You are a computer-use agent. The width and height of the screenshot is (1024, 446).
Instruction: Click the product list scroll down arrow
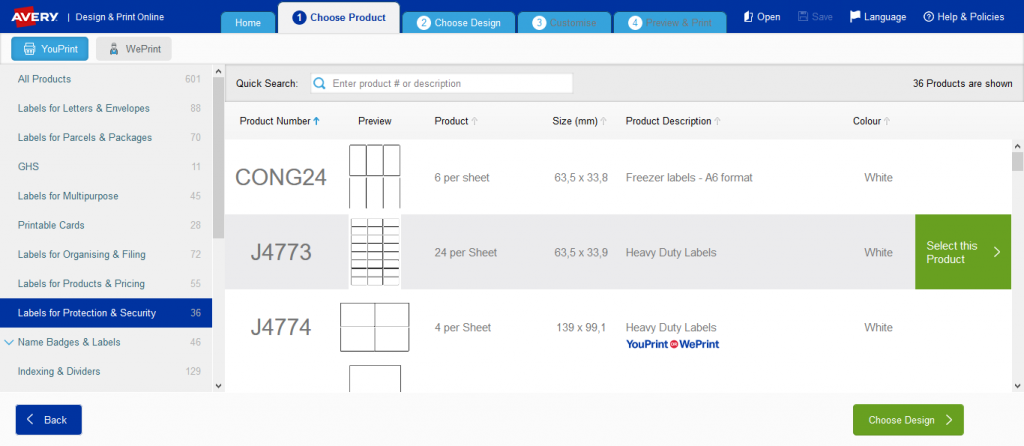[x=1017, y=386]
